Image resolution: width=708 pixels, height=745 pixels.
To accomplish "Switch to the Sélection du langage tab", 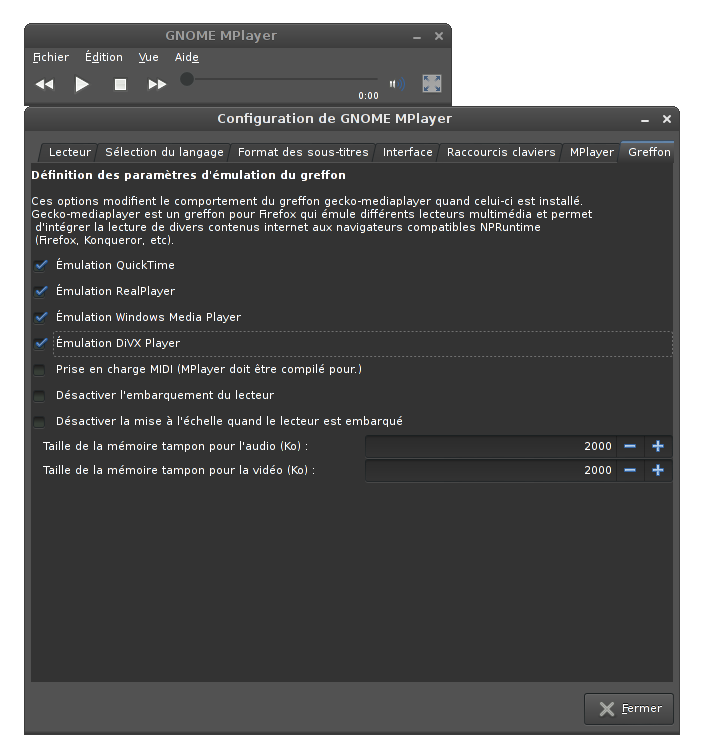I will pos(164,152).
